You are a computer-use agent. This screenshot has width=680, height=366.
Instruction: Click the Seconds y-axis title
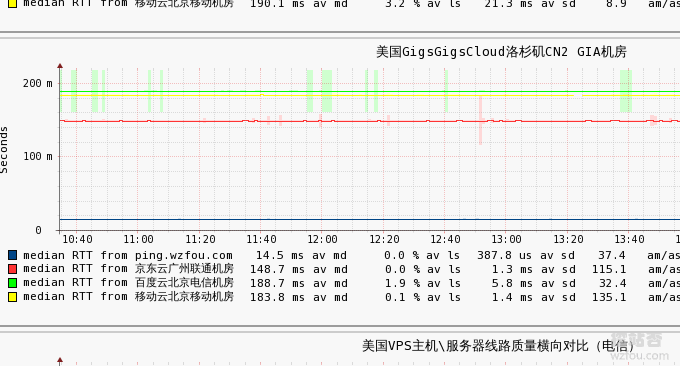click(x=4, y=150)
